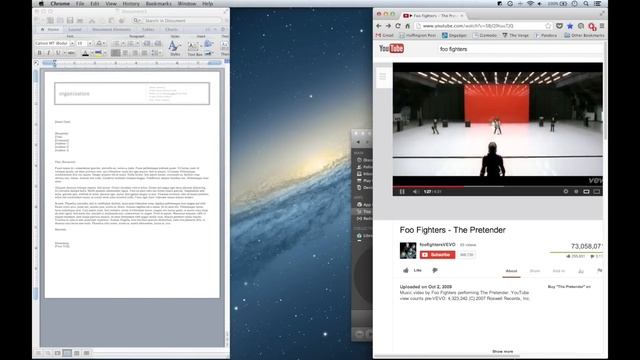Apply the yellow highlight color in Word
The width and height of the screenshot is (640, 360).
[x=98, y=53]
